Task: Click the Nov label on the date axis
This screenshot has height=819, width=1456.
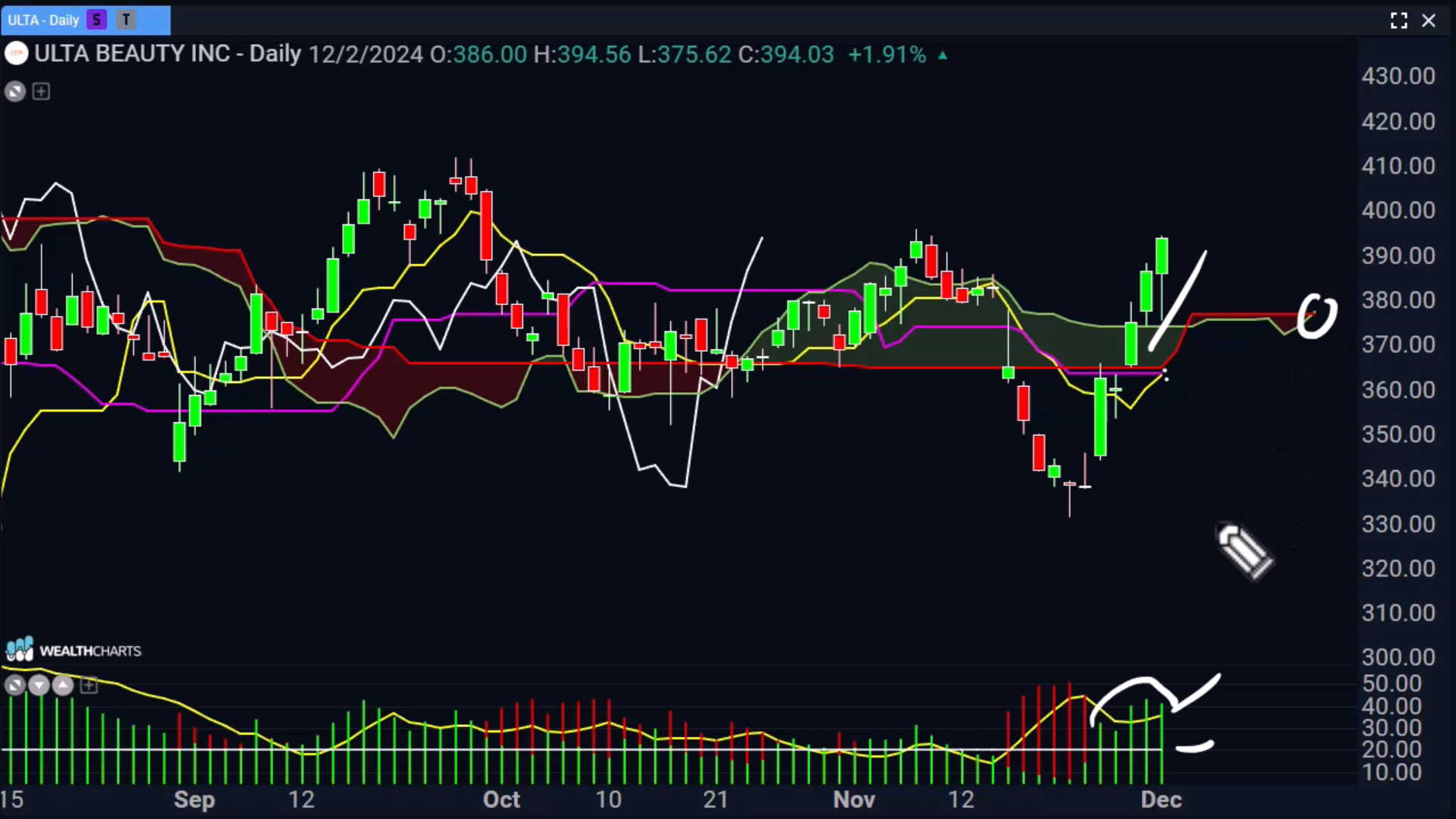Action: click(854, 800)
